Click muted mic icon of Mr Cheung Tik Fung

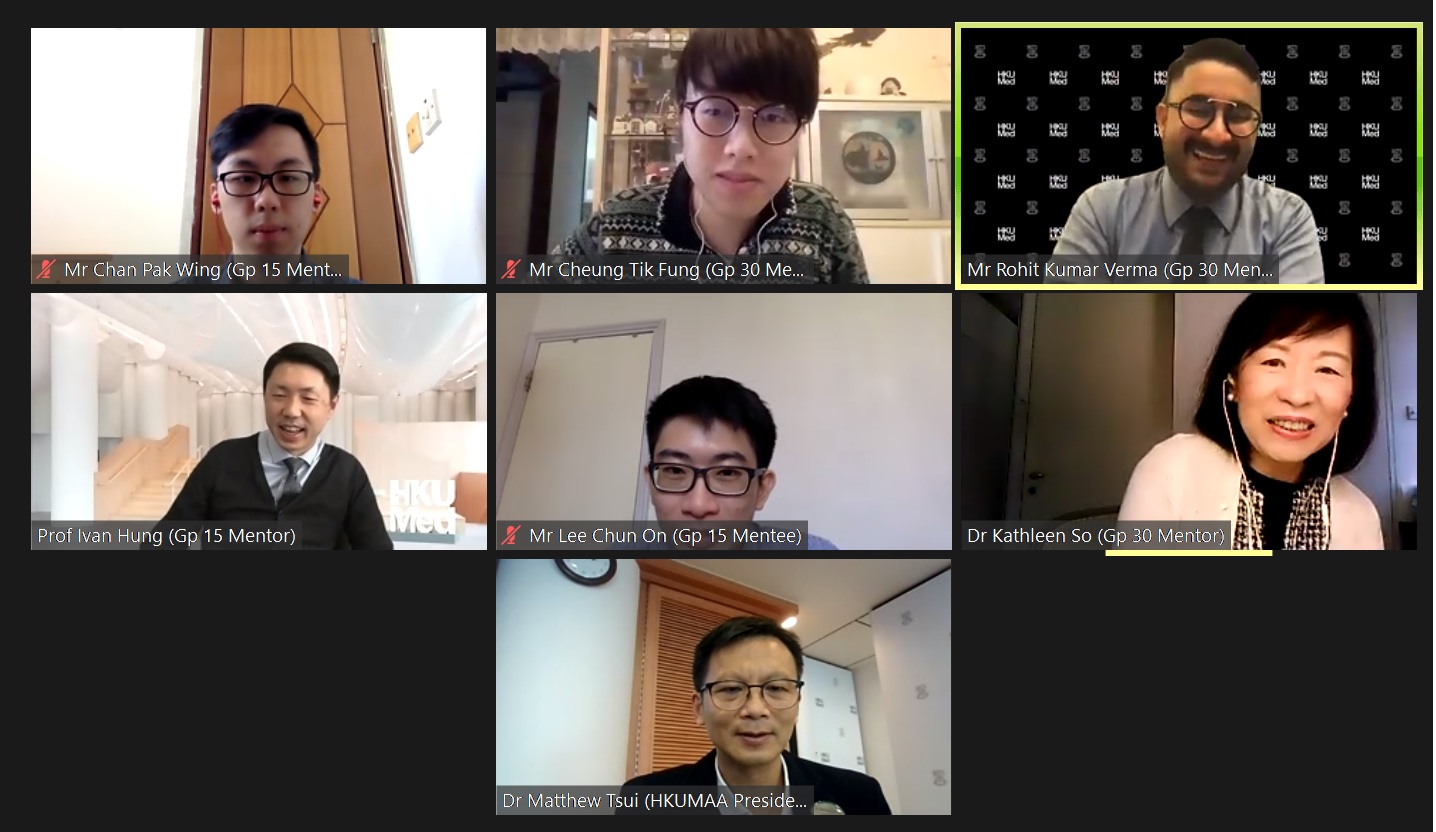tap(511, 269)
